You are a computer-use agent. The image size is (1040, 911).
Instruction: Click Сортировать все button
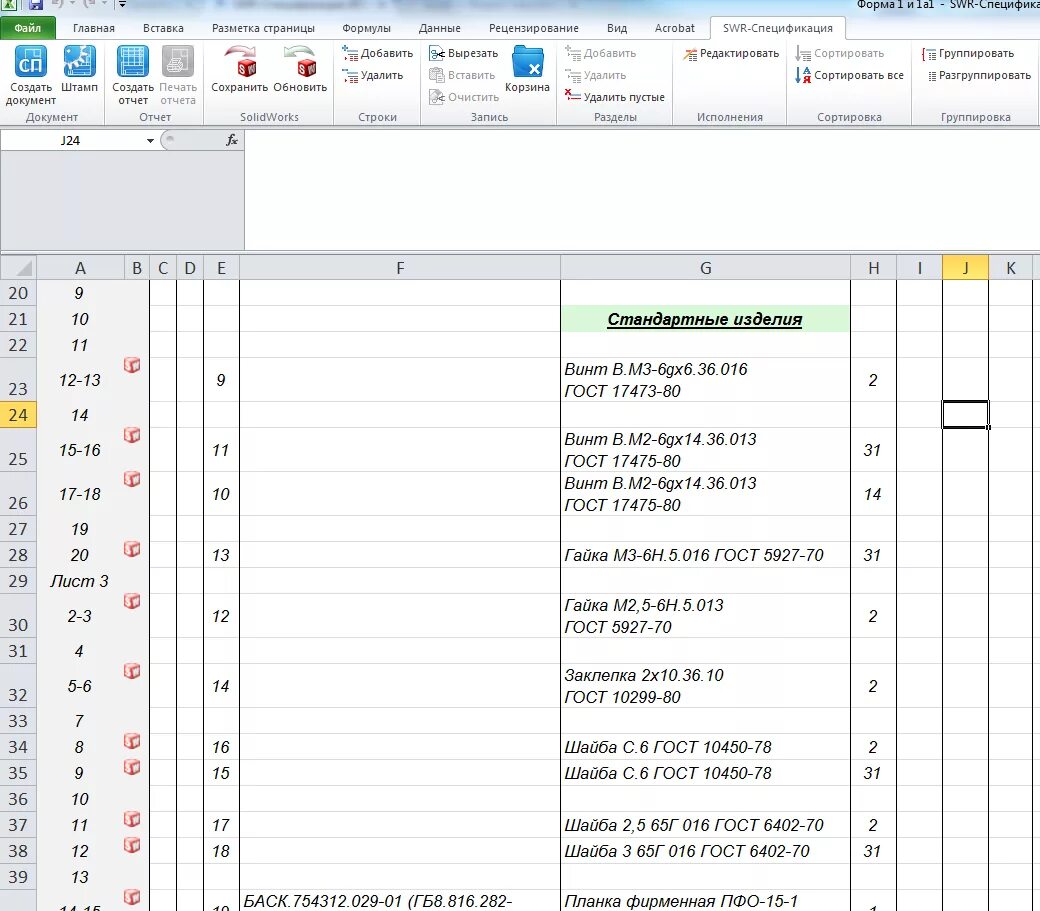tap(850, 75)
